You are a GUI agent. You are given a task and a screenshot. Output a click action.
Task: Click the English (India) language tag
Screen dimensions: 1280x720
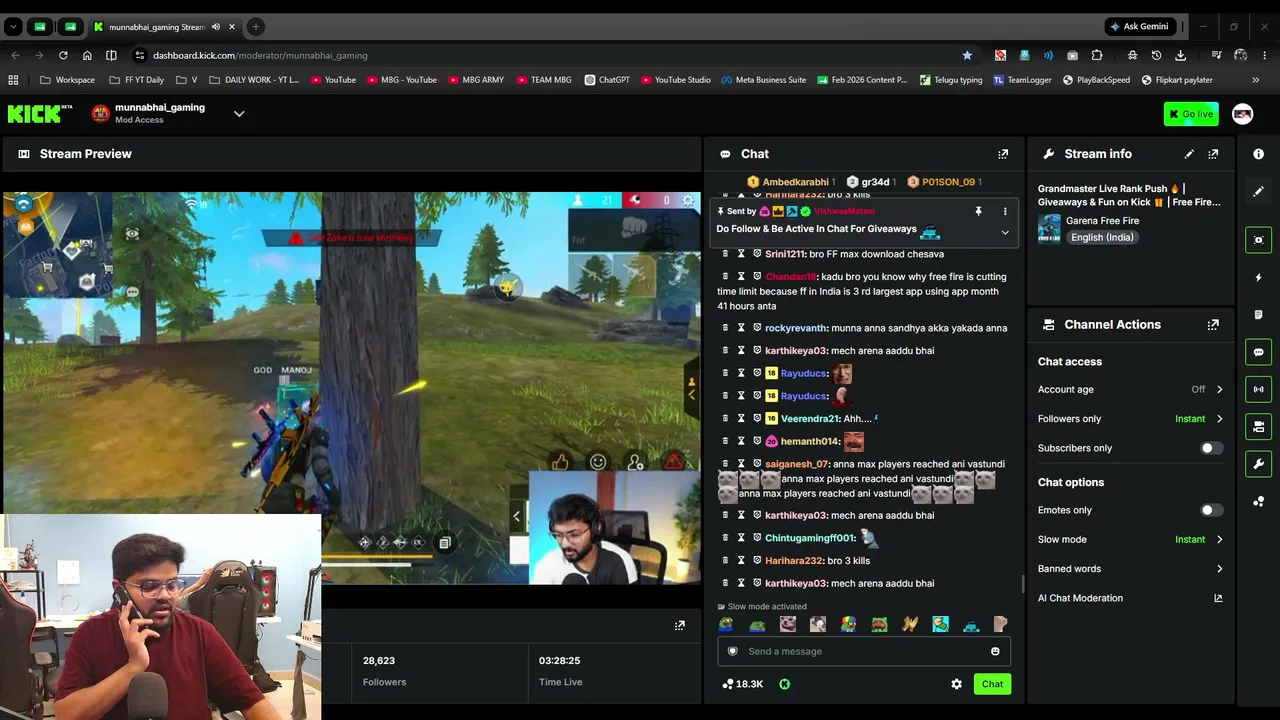coord(1101,238)
